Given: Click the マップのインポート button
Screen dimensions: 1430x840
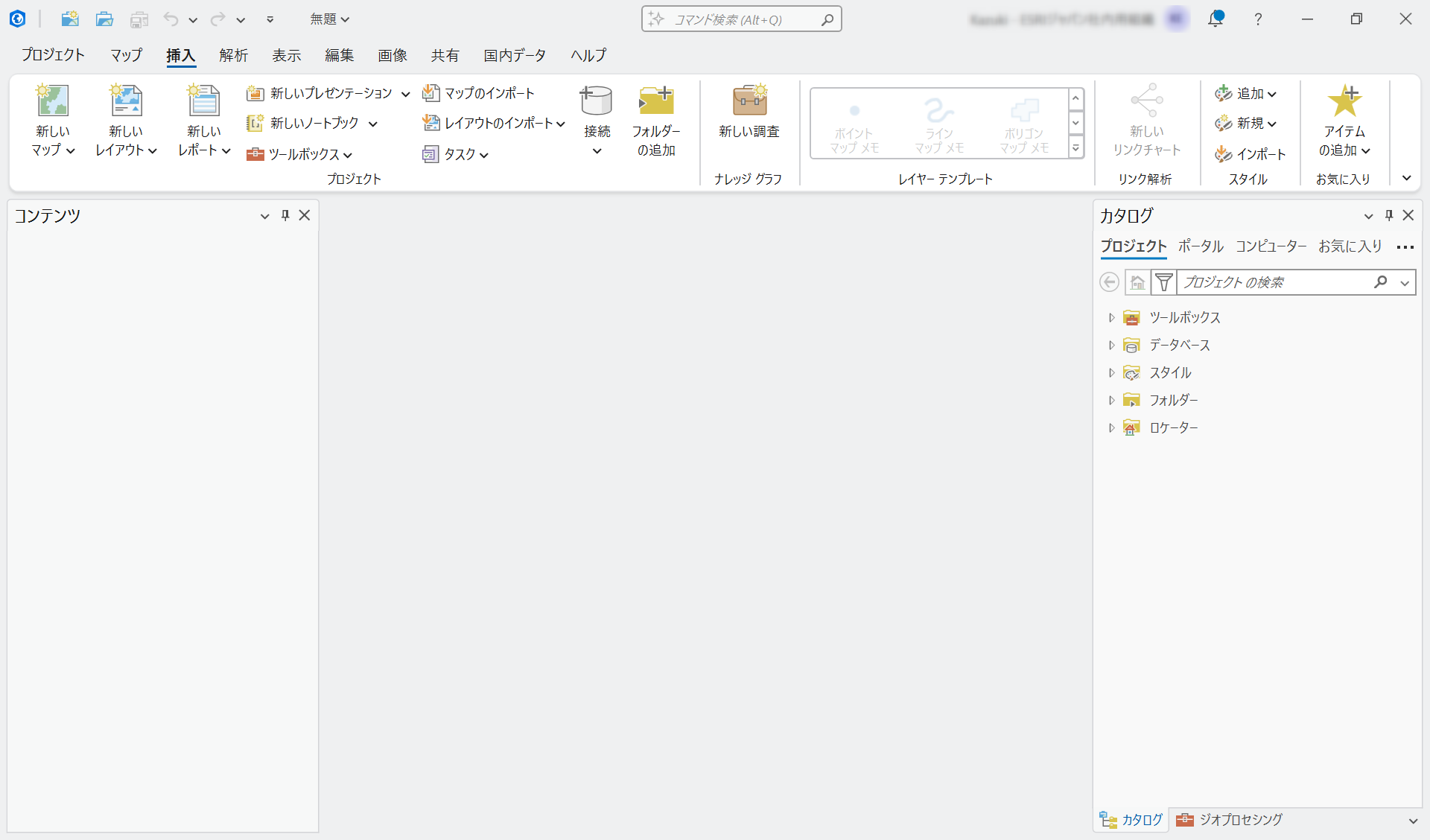Looking at the screenshot, I should pos(478,93).
